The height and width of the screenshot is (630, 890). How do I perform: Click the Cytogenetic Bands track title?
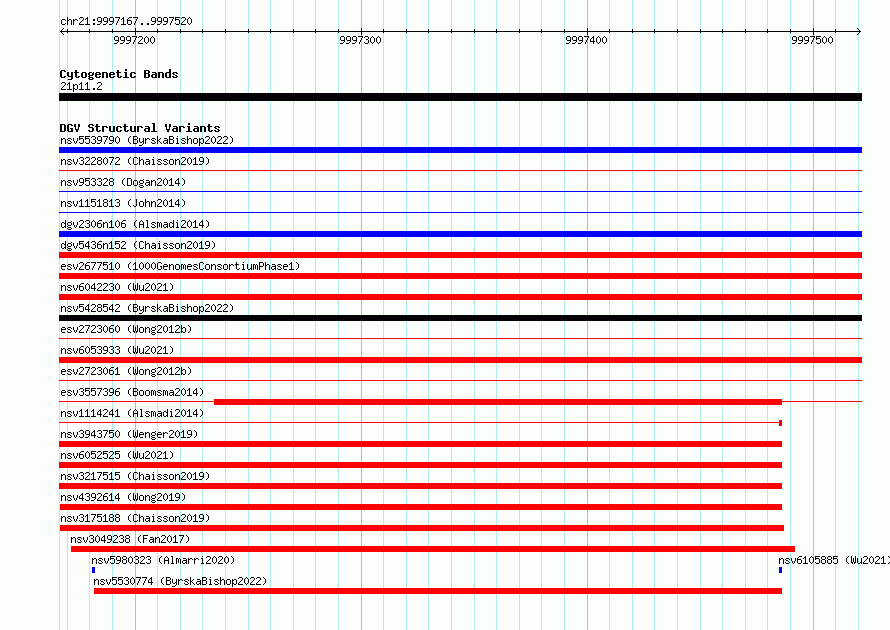point(119,74)
